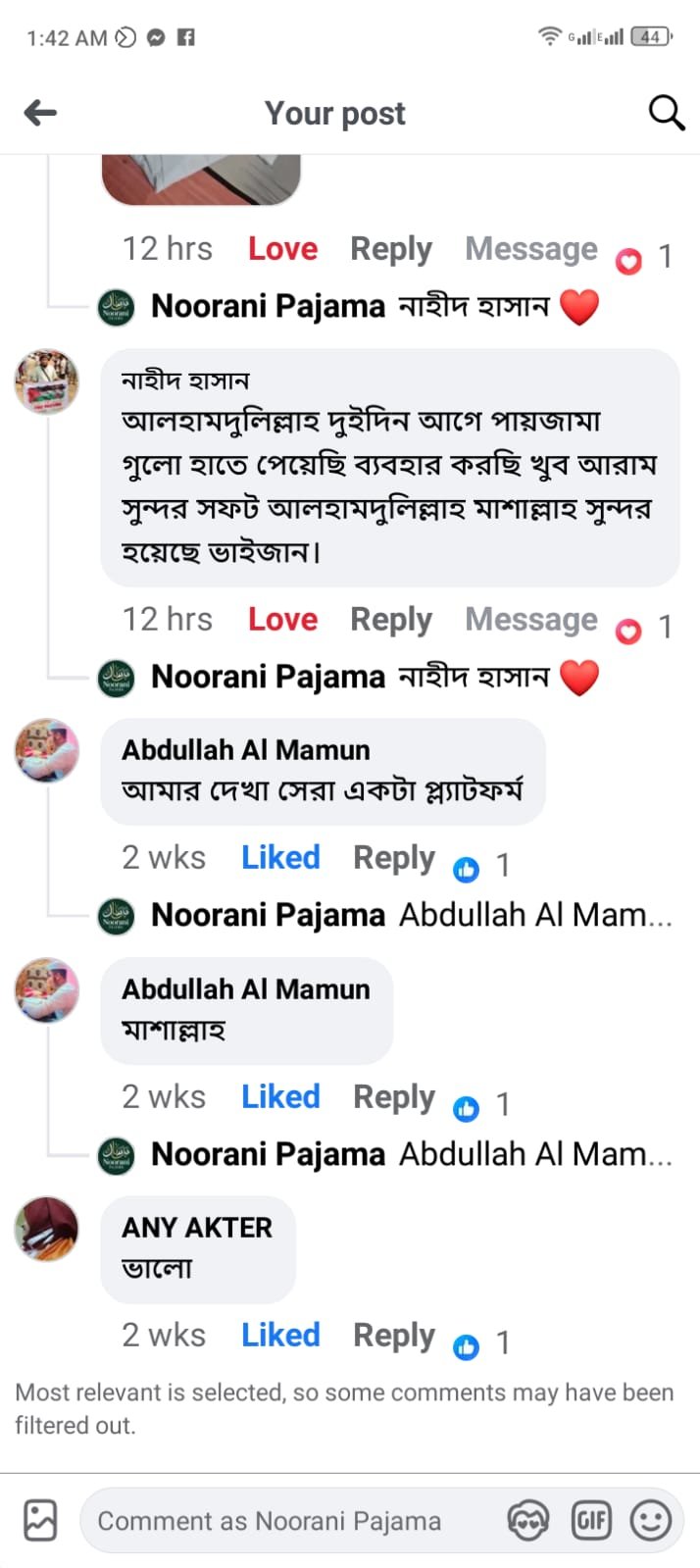Focus the Comment as Noorani Pajama field

coord(294,1521)
